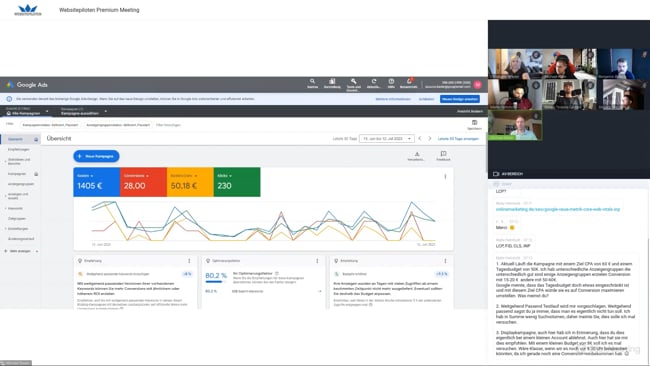Click the vertical scrollbar of the chat panel

(x=648, y=297)
